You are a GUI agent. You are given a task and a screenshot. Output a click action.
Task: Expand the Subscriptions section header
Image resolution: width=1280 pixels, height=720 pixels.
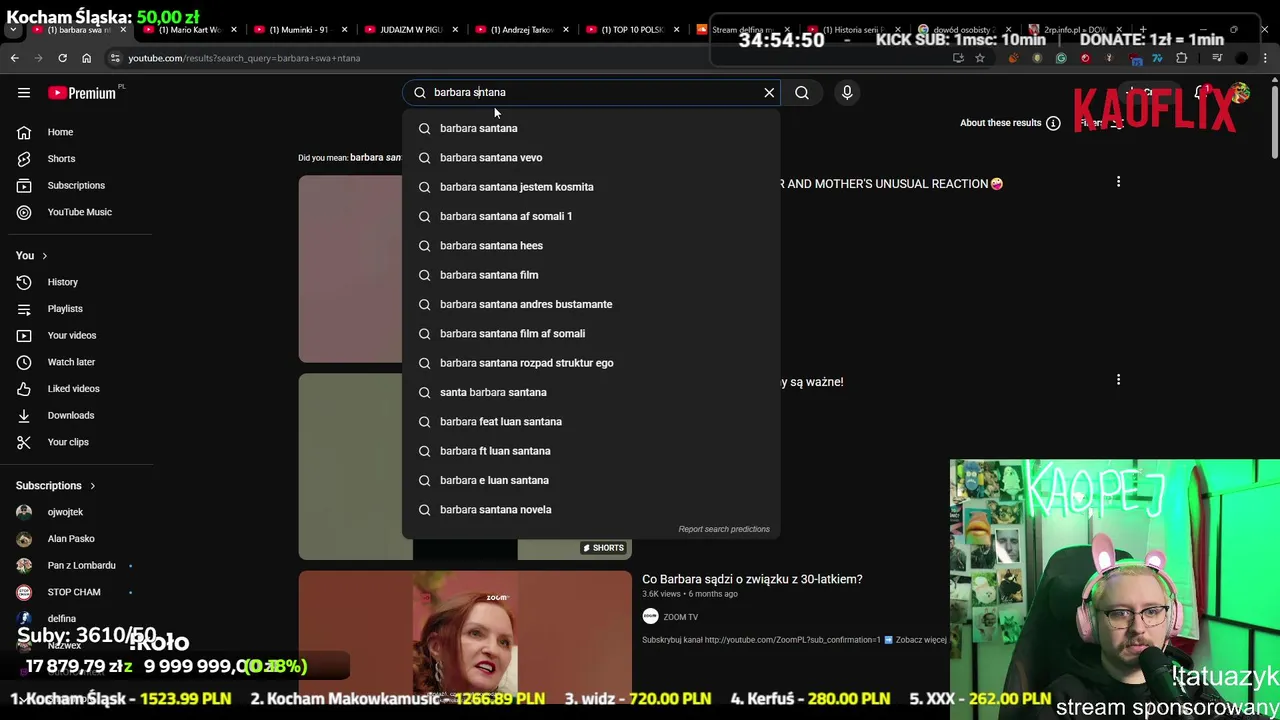pos(56,486)
